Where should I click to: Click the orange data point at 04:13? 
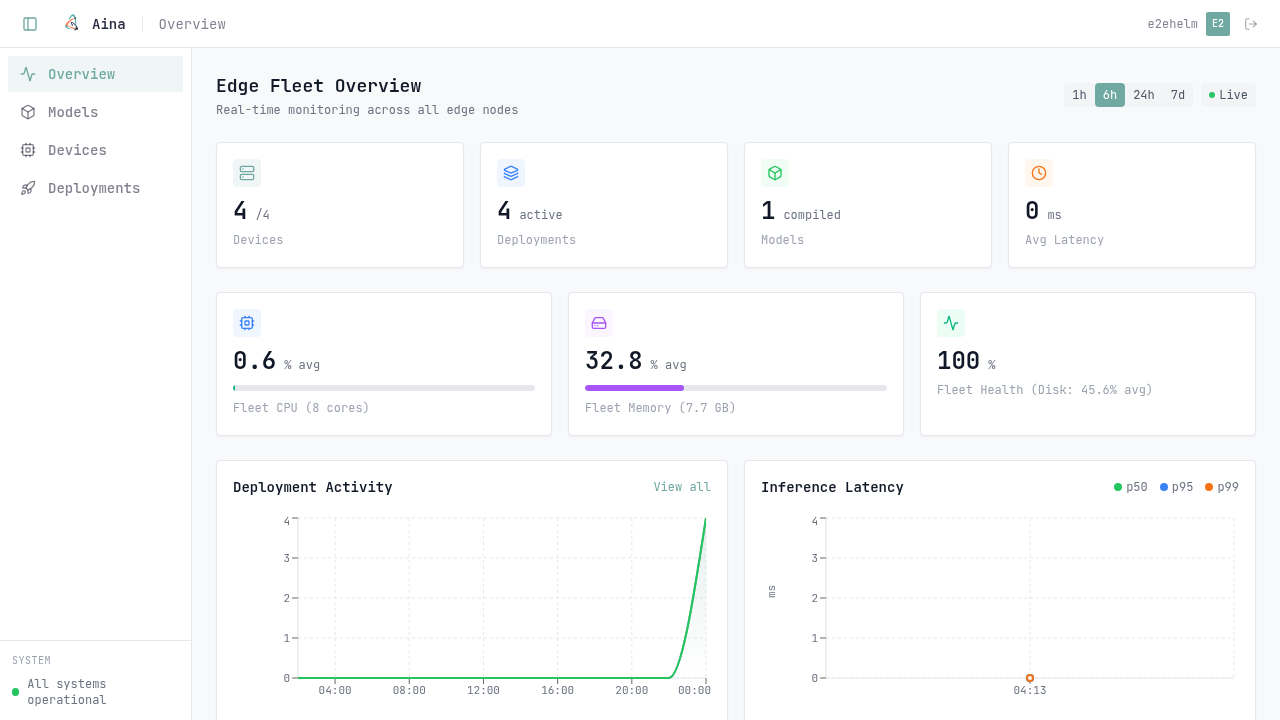coord(1030,678)
